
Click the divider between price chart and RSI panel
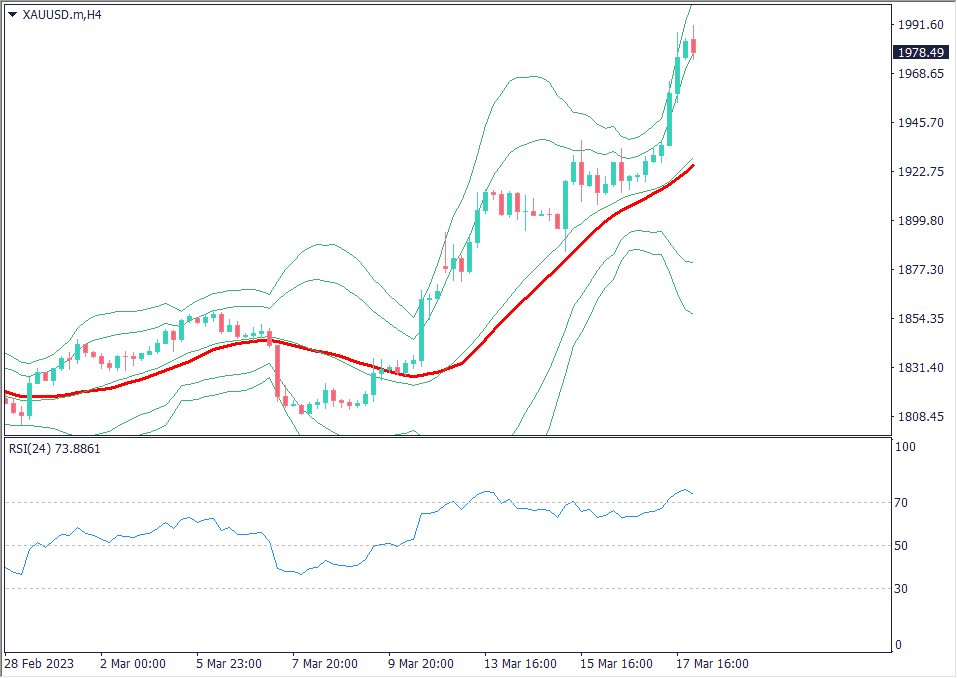point(445,436)
